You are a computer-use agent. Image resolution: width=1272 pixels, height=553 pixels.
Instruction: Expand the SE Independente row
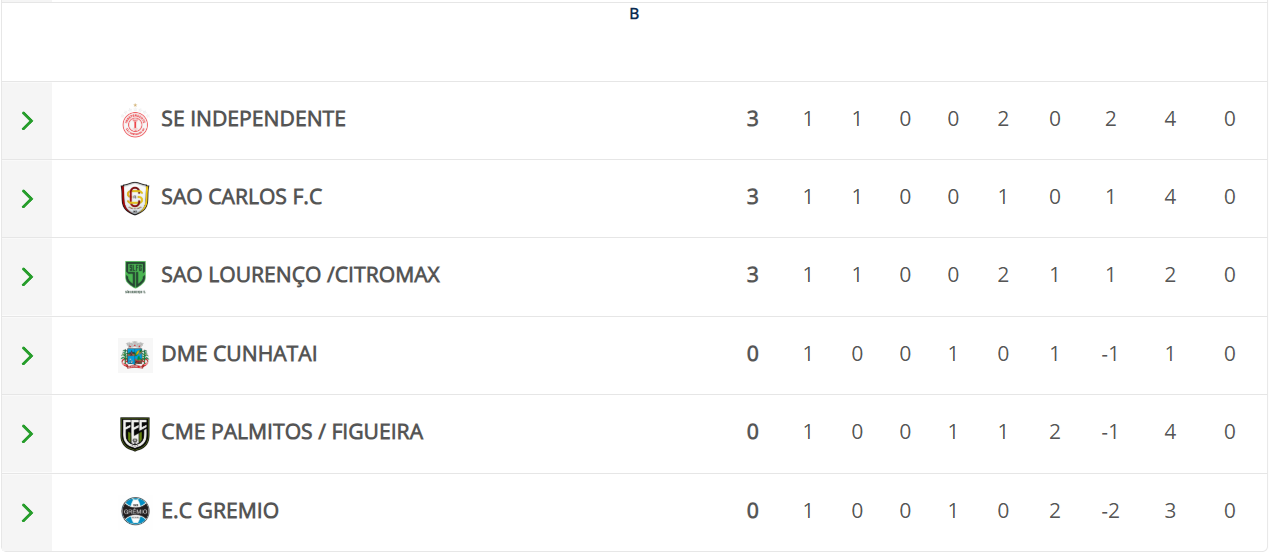pyautogui.click(x=27, y=121)
